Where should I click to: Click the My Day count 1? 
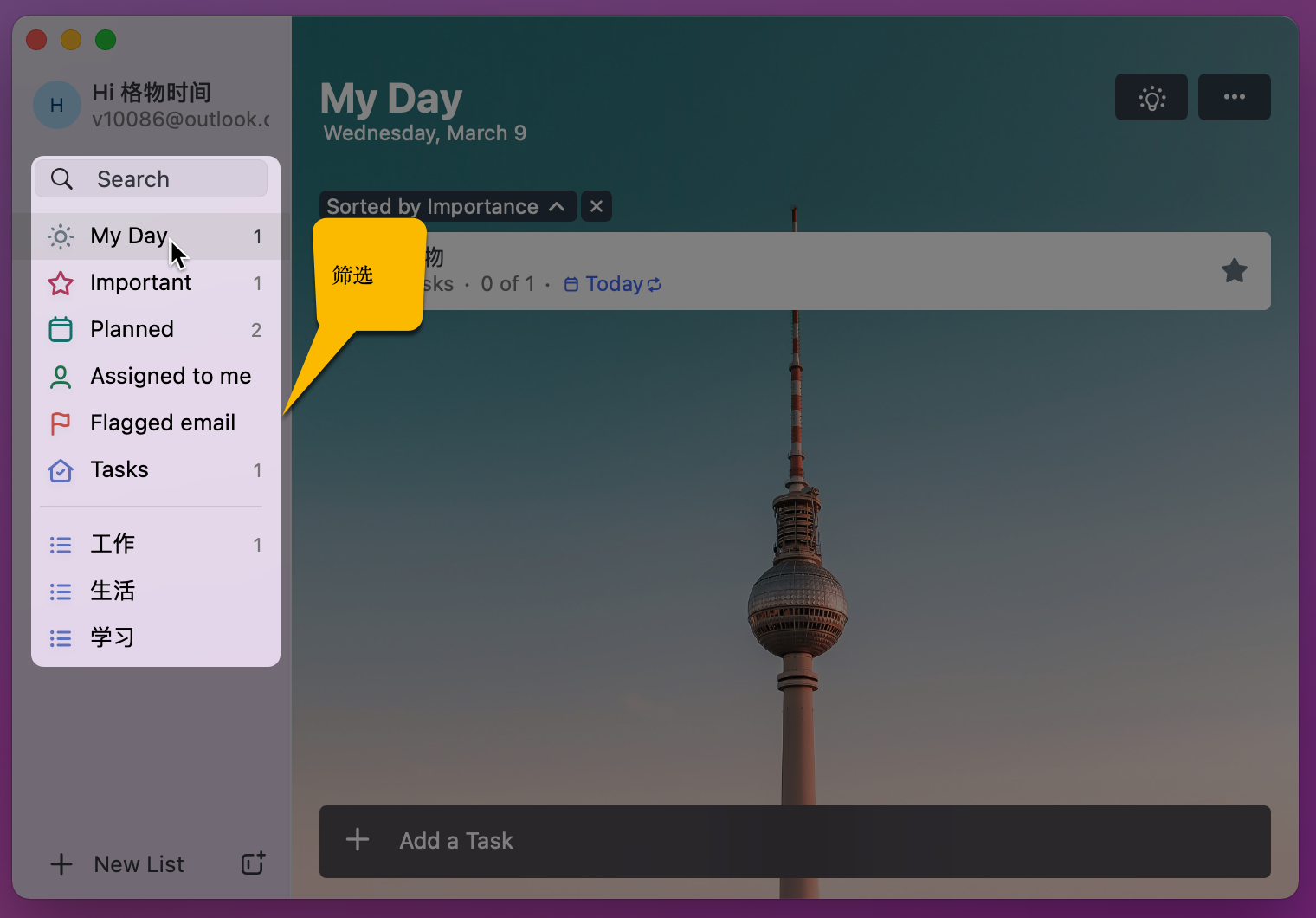pos(257,236)
